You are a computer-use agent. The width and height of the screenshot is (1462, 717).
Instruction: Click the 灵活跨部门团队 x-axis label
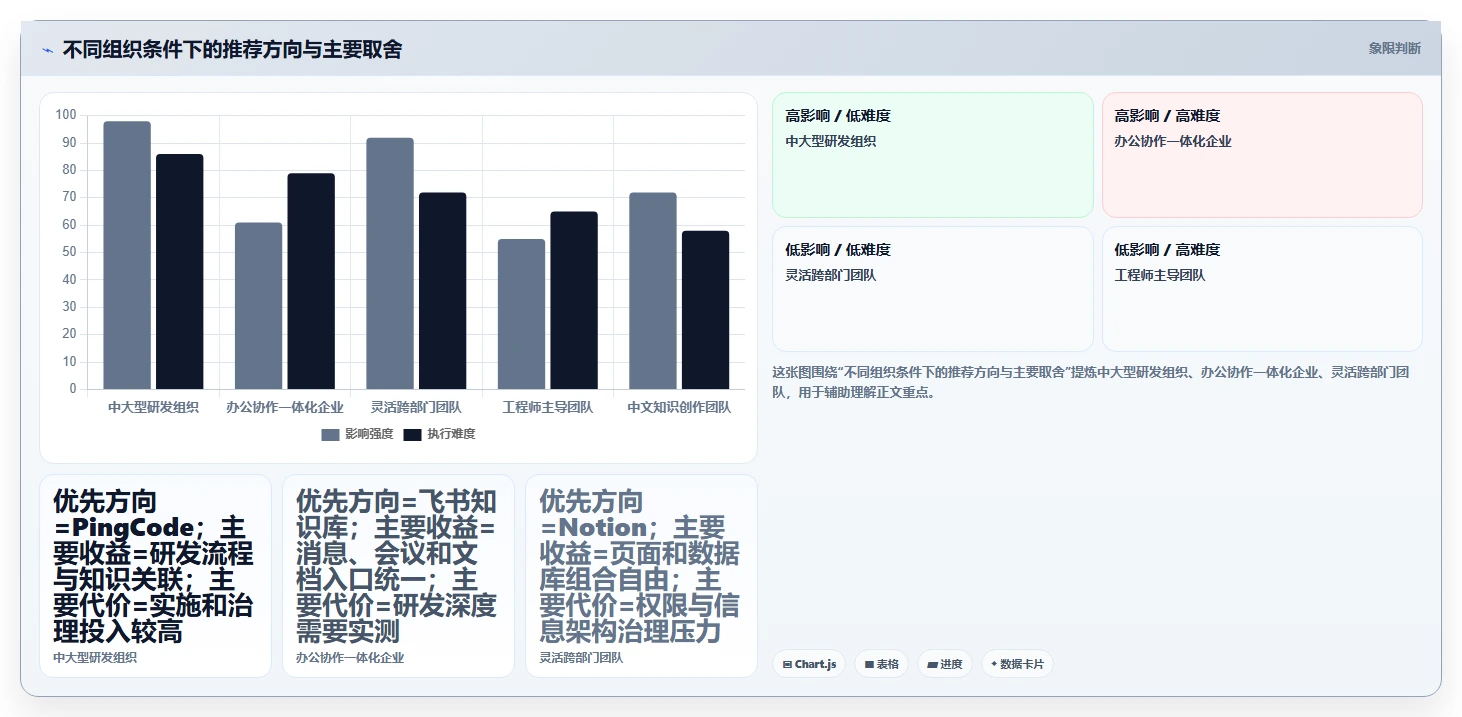pos(416,407)
